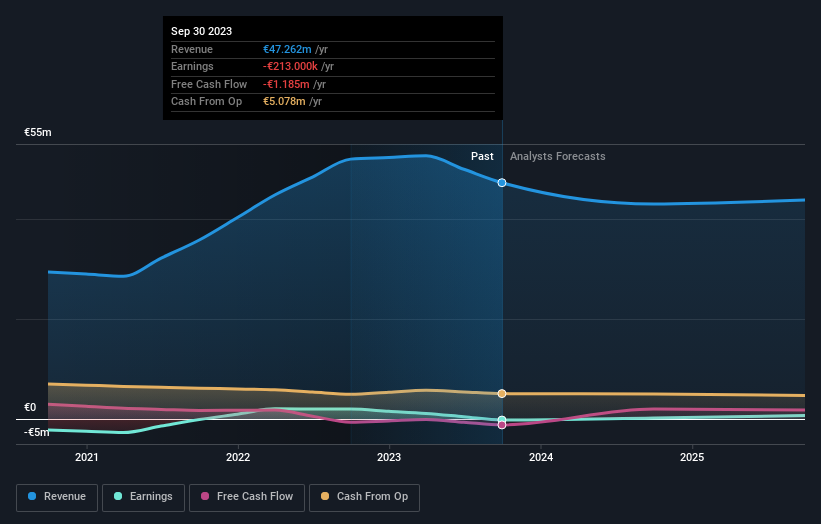The width and height of the screenshot is (821, 524).
Task: Click the Cash From Op label in tooltip
Action: 206,102
